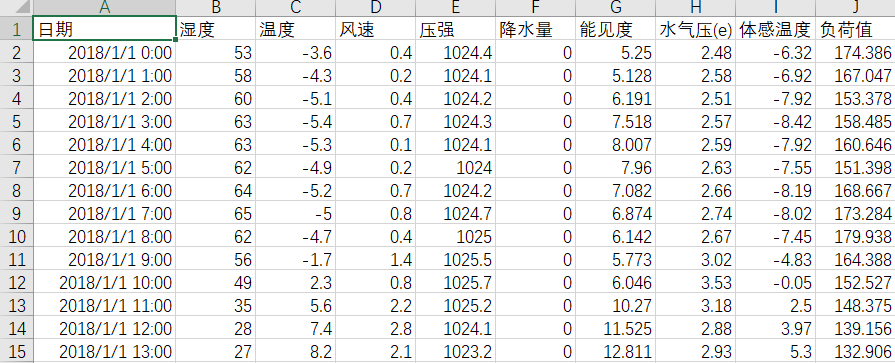Select cell with date 2018/1/1 3:00
The height and width of the screenshot is (363, 895).
[104, 122]
